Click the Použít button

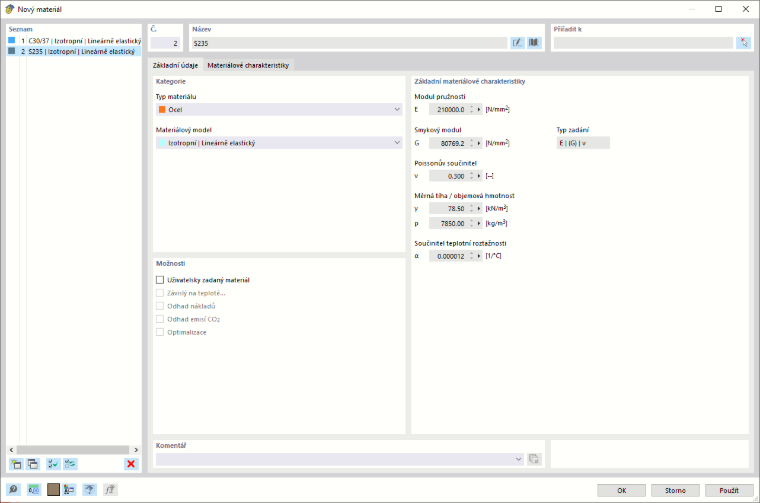click(729, 490)
